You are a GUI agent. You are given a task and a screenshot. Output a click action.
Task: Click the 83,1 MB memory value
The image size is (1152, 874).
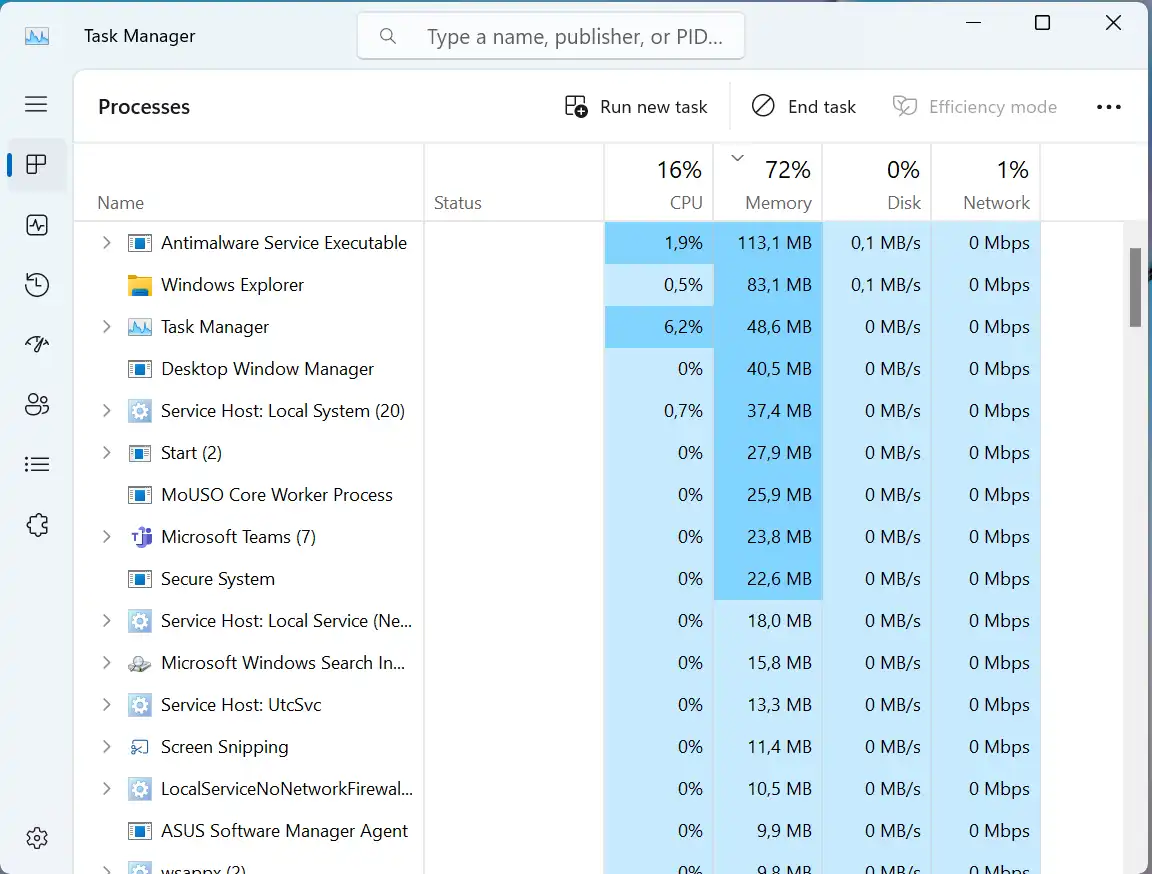[x=779, y=285]
